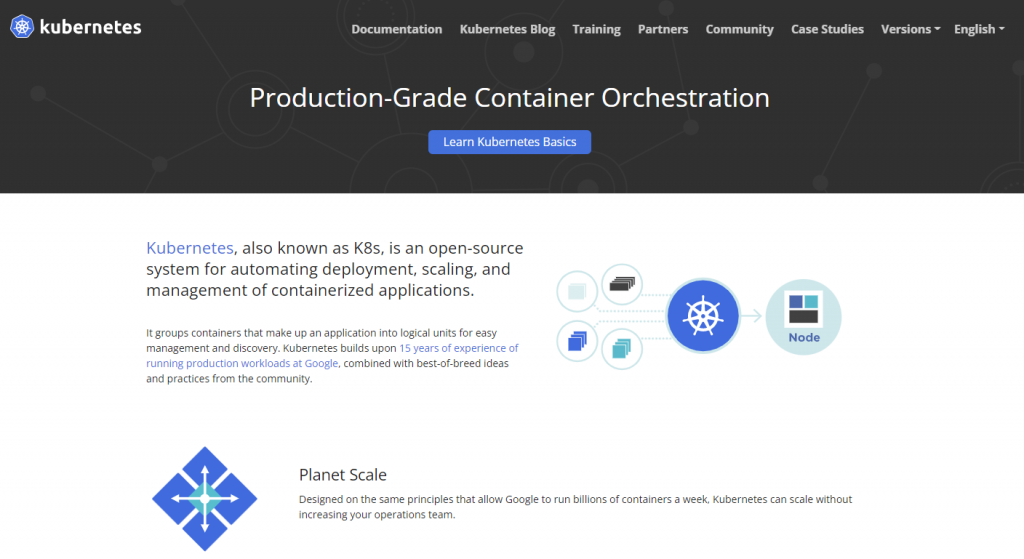The image size is (1024, 559).
Task: Click the Planet Scale arrows icon
Action: 205,498
